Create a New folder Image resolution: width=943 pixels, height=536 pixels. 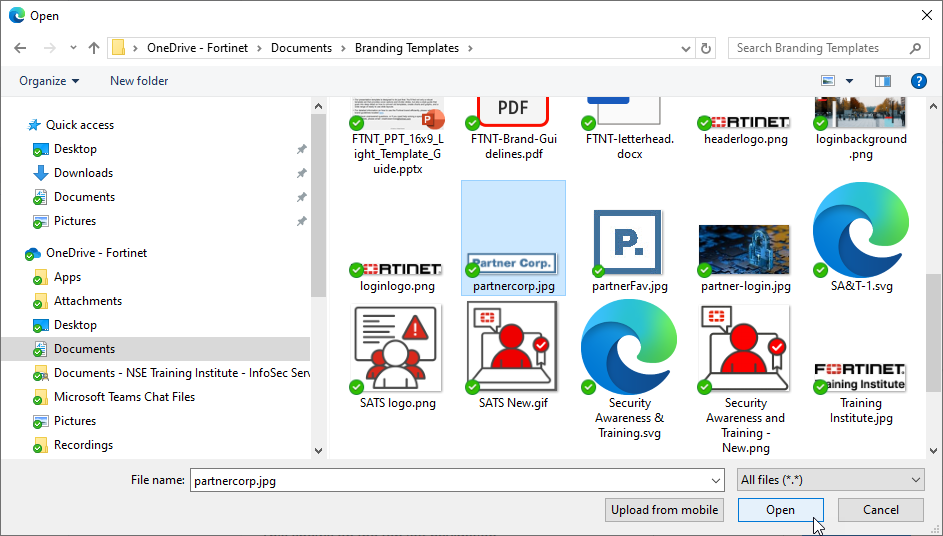click(x=139, y=81)
